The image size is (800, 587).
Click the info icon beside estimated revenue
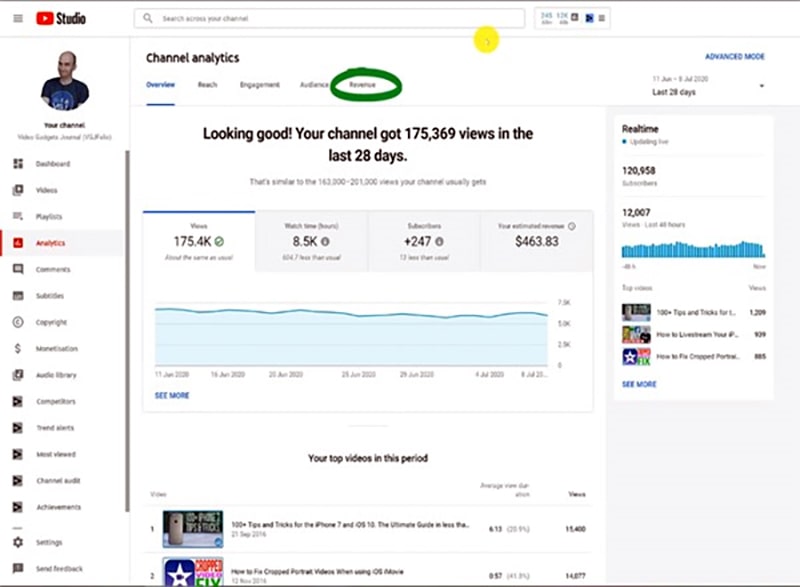(x=572, y=226)
